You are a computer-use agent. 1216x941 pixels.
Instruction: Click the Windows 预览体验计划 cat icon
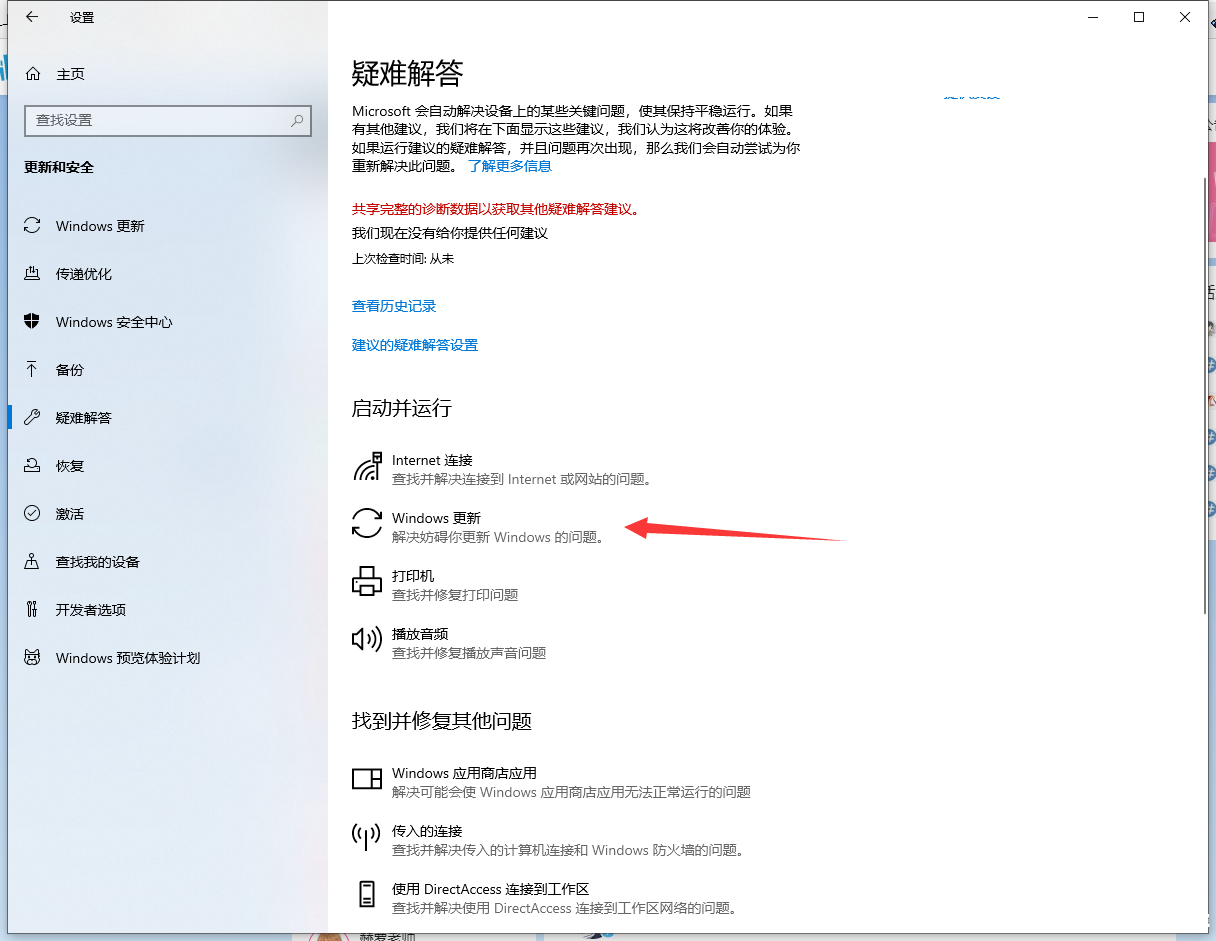click(x=33, y=658)
